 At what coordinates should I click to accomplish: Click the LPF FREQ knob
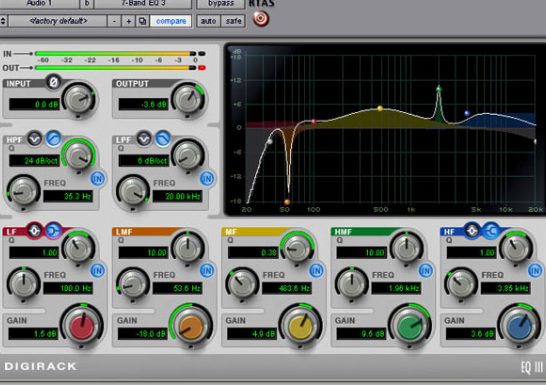133,192
